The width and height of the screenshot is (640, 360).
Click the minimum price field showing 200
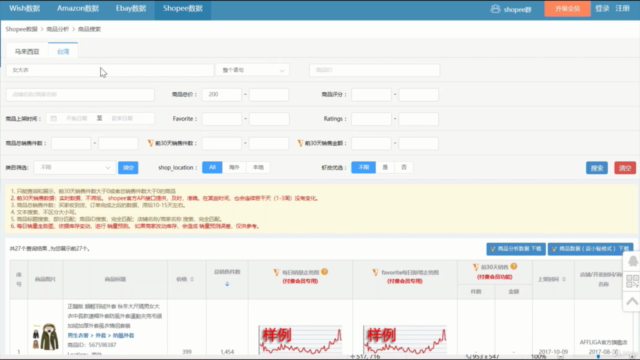(222, 94)
